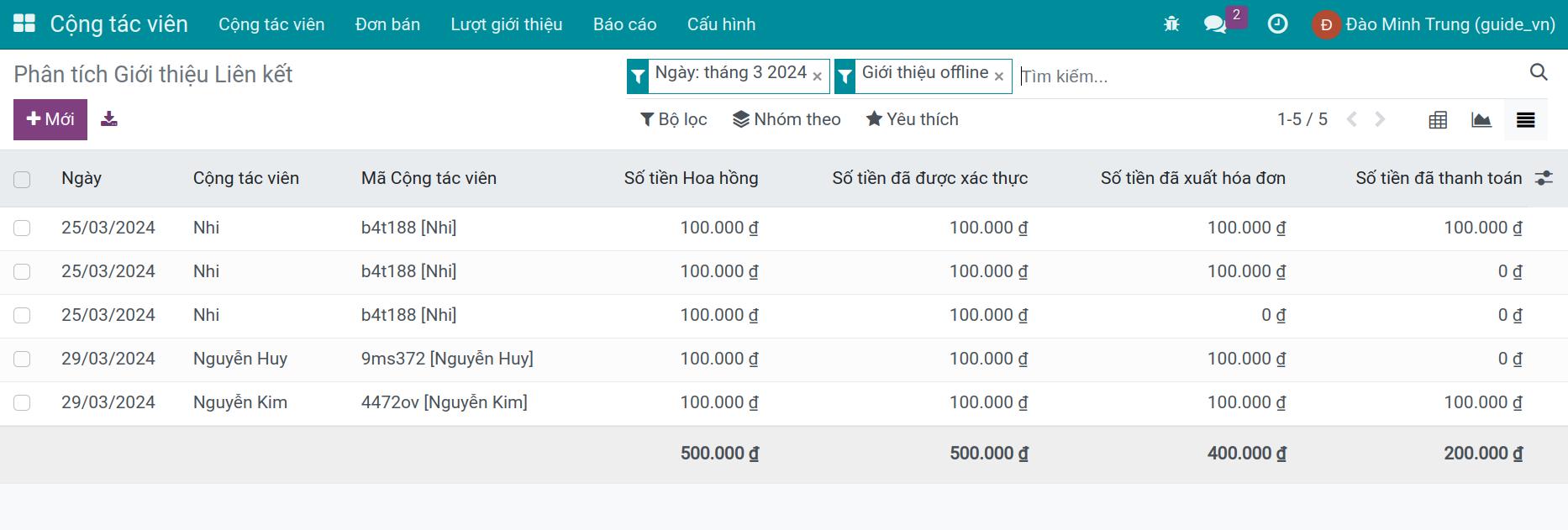The height and width of the screenshot is (530, 1568).
Task: Switch to list view
Action: 1526,120
